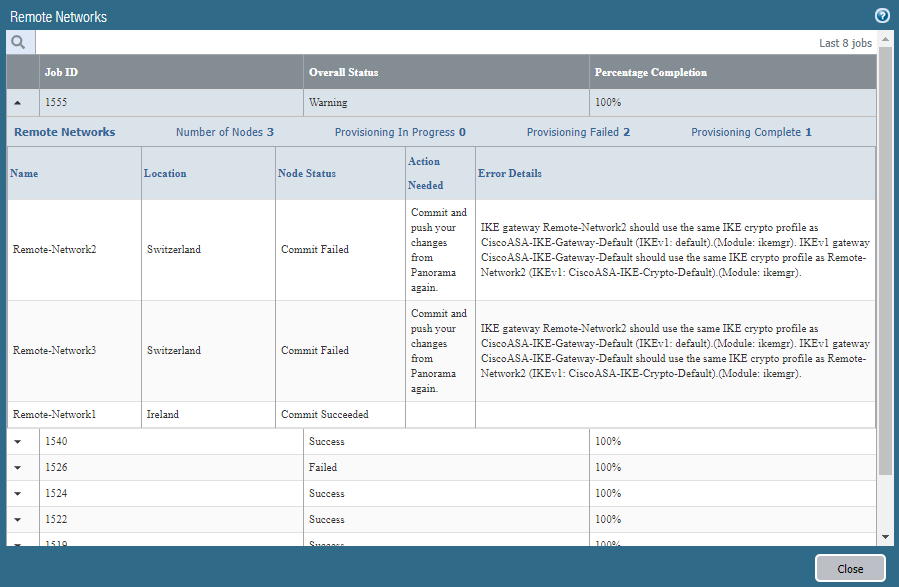
Task: Sort by Overall Status column header
Action: [x=343, y=73]
